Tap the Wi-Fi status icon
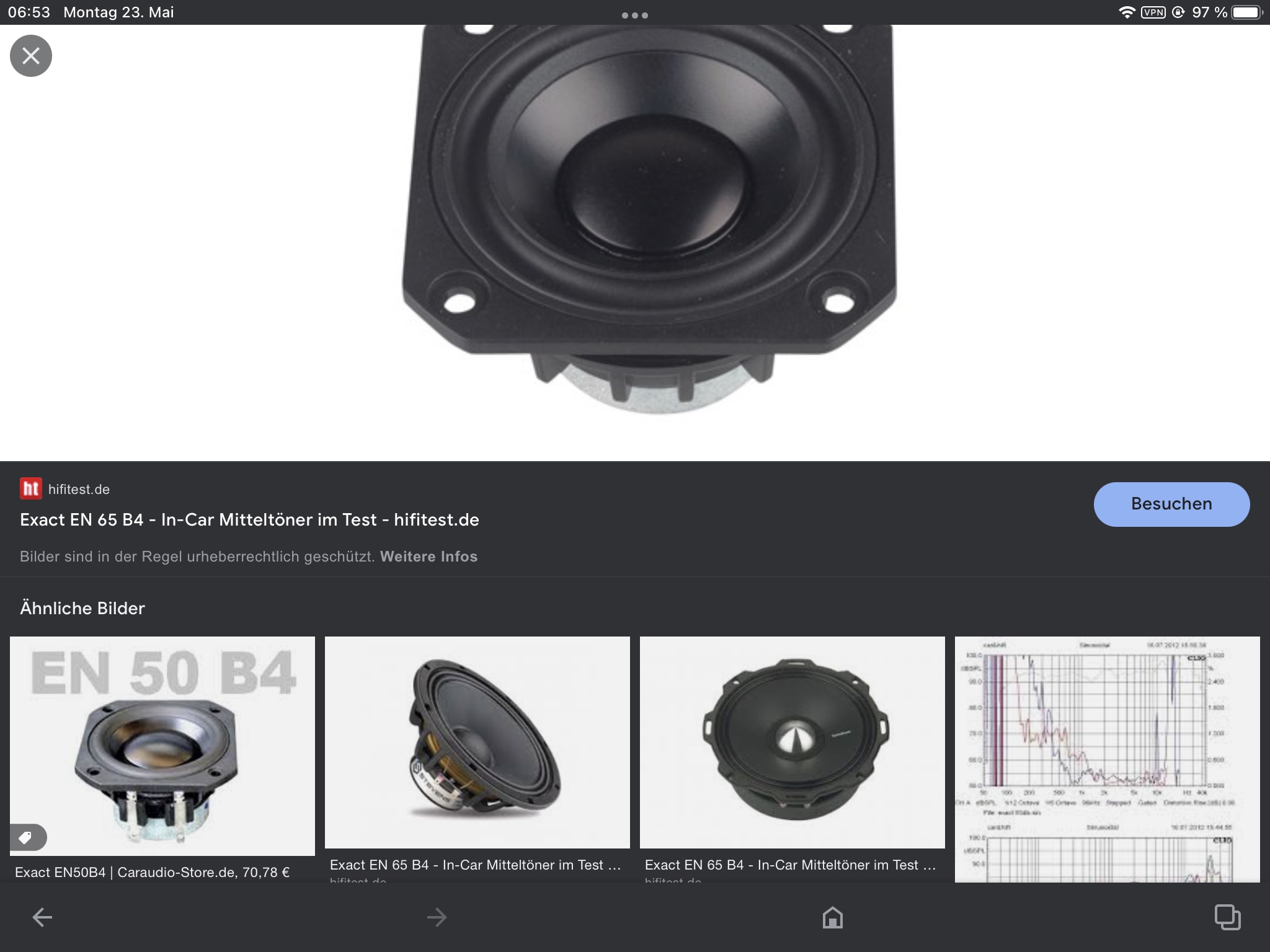The image size is (1270, 952). pyautogui.click(x=1126, y=12)
